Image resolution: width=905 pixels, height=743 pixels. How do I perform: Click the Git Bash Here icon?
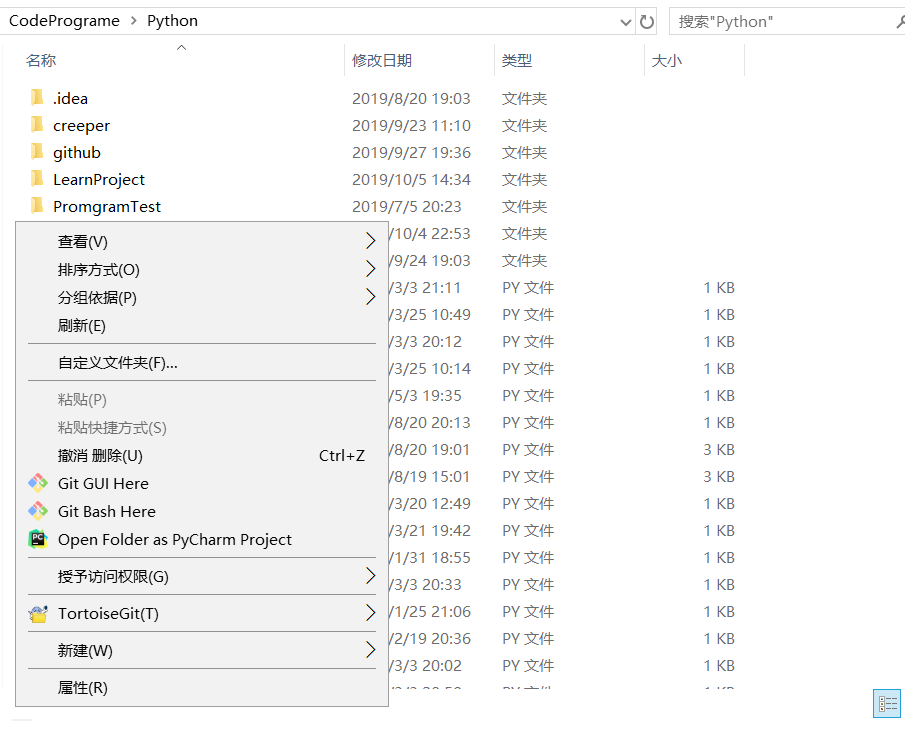point(38,511)
